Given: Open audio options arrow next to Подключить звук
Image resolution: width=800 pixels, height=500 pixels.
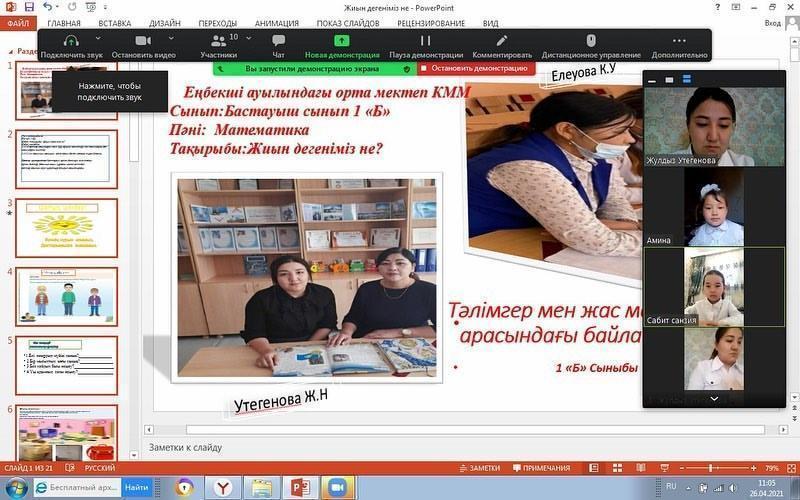Looking at the screenshot, I should (98, 38).
